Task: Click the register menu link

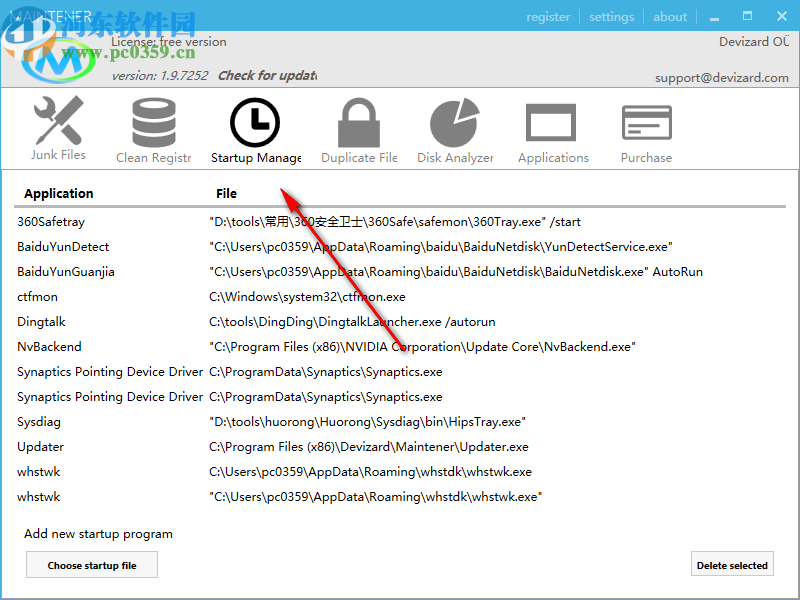Action: click(x=548, y=17)
